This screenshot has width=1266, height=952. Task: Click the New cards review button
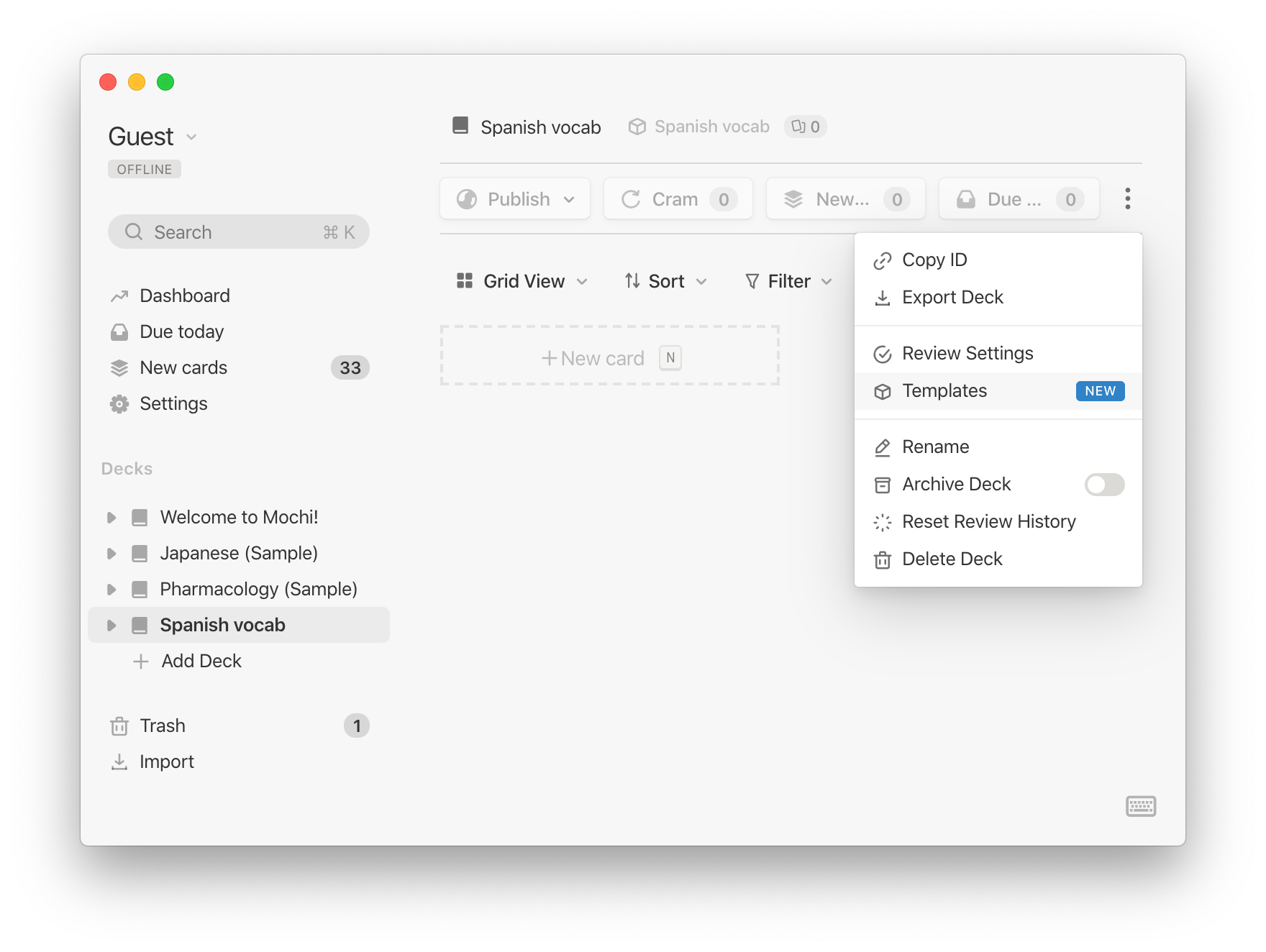(846, 199)
